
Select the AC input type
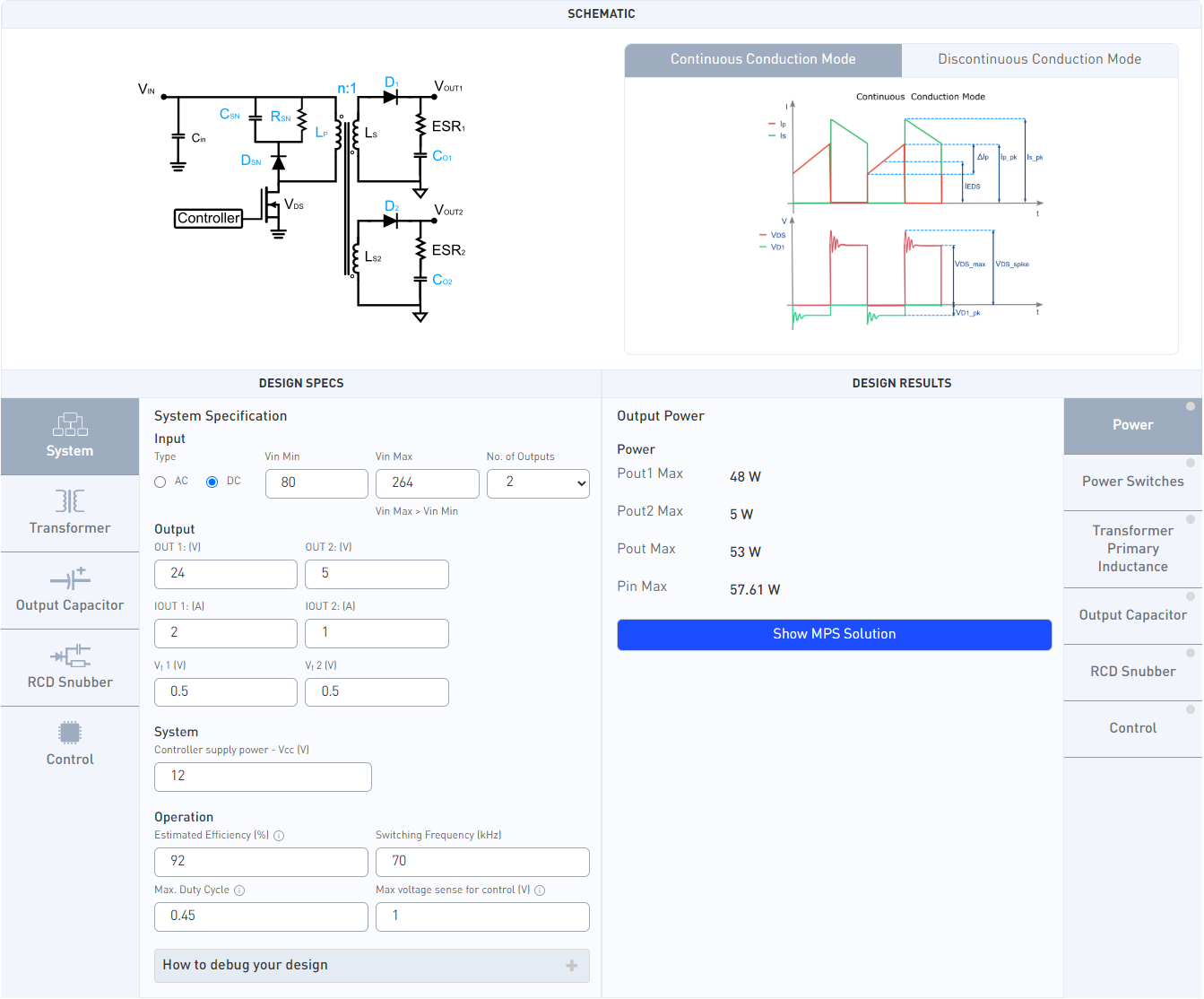pyautogui.click(x=160, y=482)
